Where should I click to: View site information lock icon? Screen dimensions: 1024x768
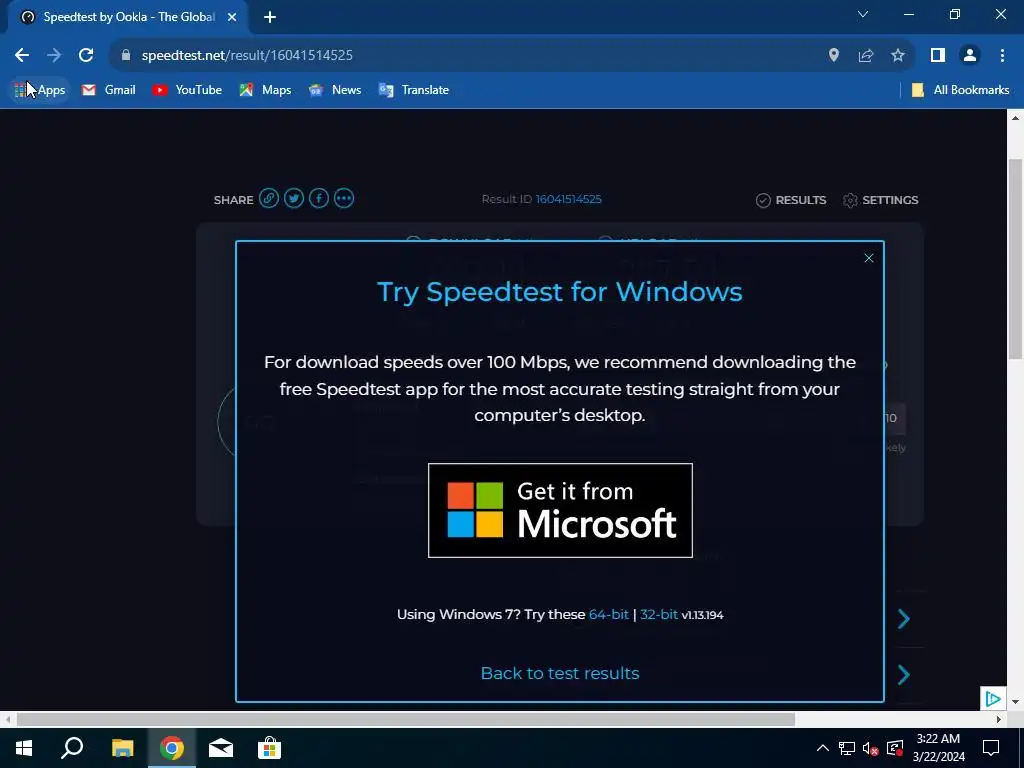click(x=126, y=55)
